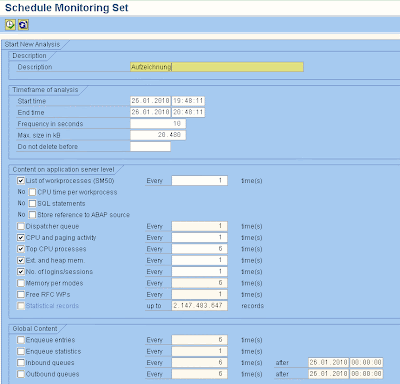Screen dimensions: 400x384
Task: Check the Inbound queues checkbox
Action: click(x=21, y=363)
